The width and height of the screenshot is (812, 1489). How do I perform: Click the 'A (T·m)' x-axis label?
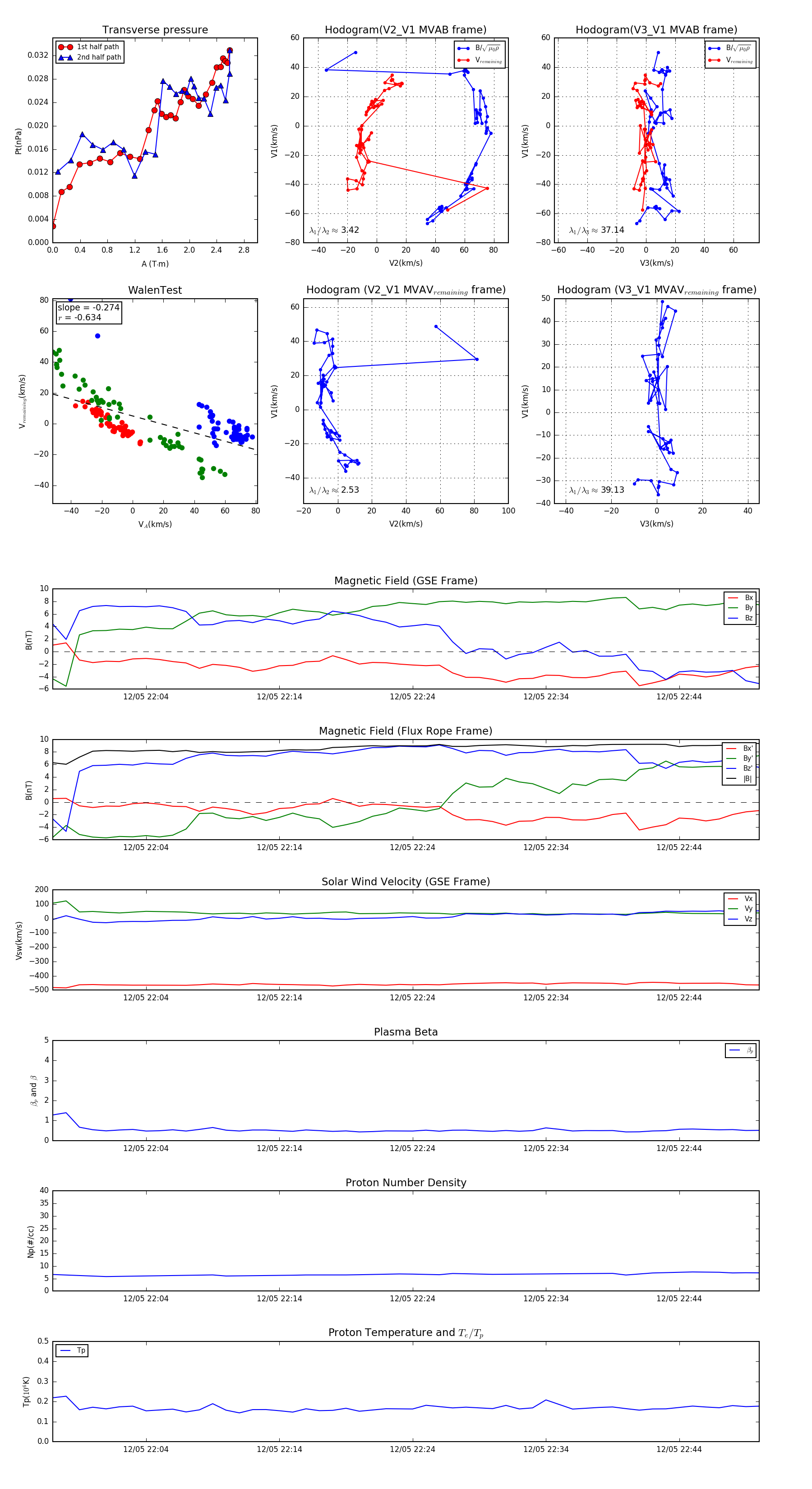pyautogui.click(x=155, y=264)
